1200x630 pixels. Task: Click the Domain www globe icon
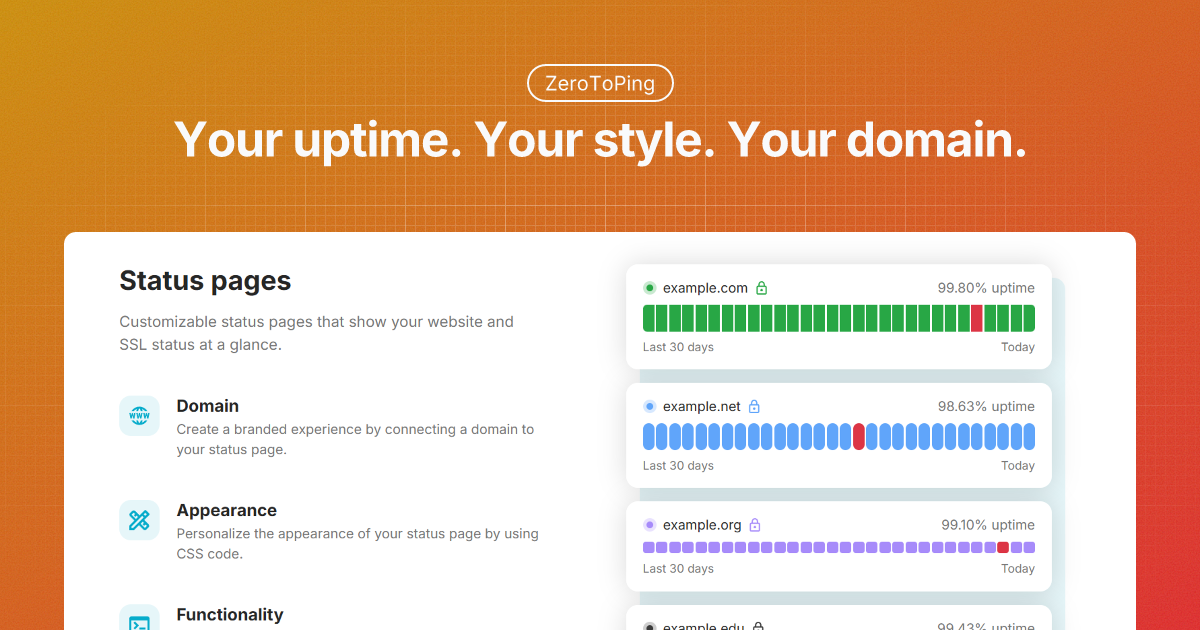coord(139,416)
